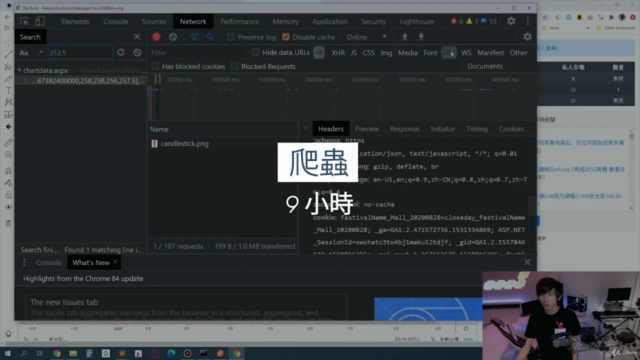This screenshot has width=640, height=360.
Task: Filter requests by Img type
Action: pos(386,53)
